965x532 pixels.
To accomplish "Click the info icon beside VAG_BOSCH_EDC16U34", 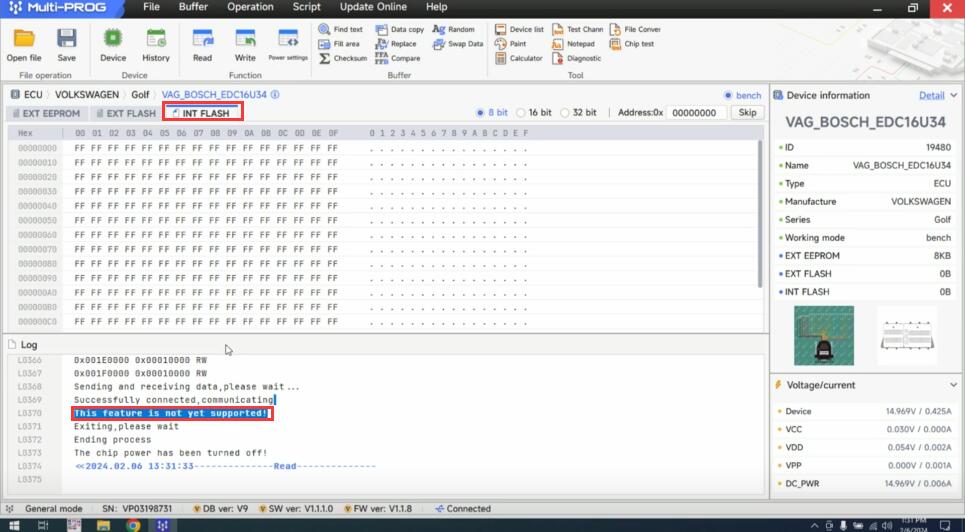I will click(x=275, y=94).
